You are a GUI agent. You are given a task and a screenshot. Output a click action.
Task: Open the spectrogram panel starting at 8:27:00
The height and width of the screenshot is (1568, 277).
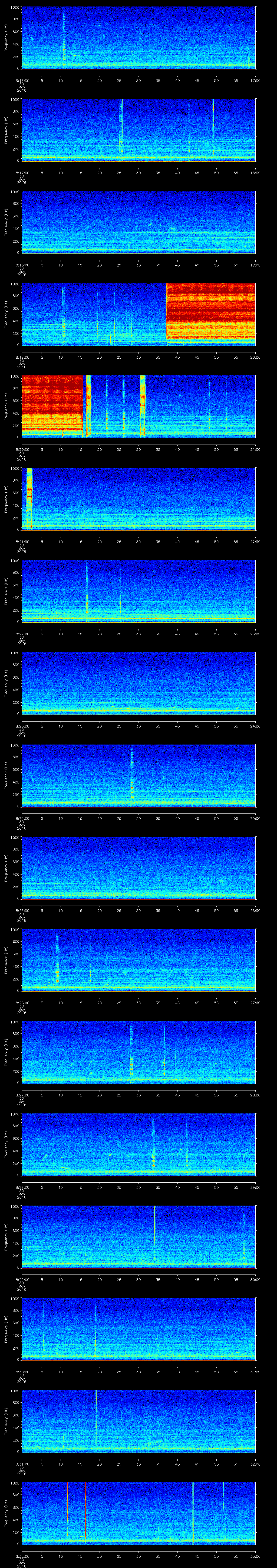tap(138, 1052)
